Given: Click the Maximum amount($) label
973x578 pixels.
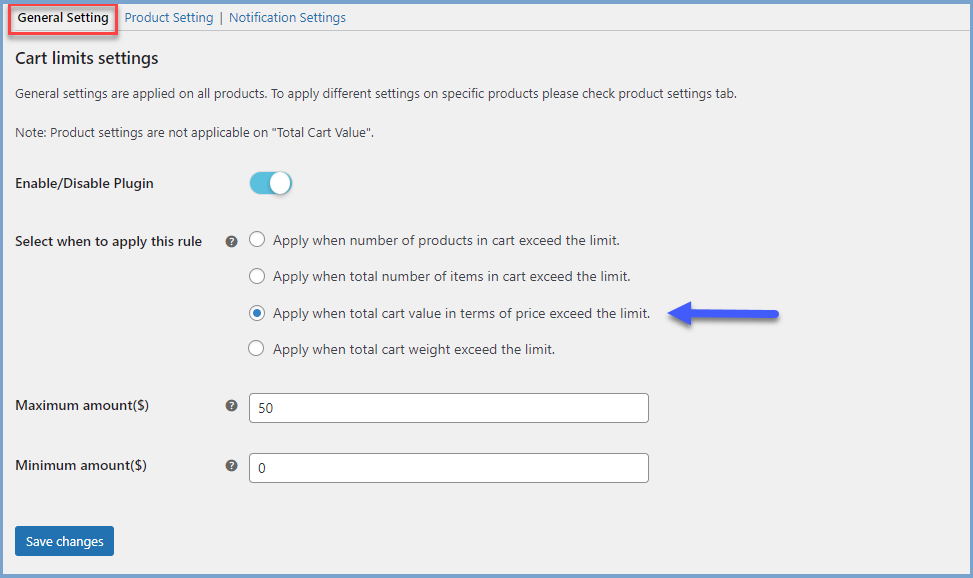Looking at the screenshot, I should (82, 405).
